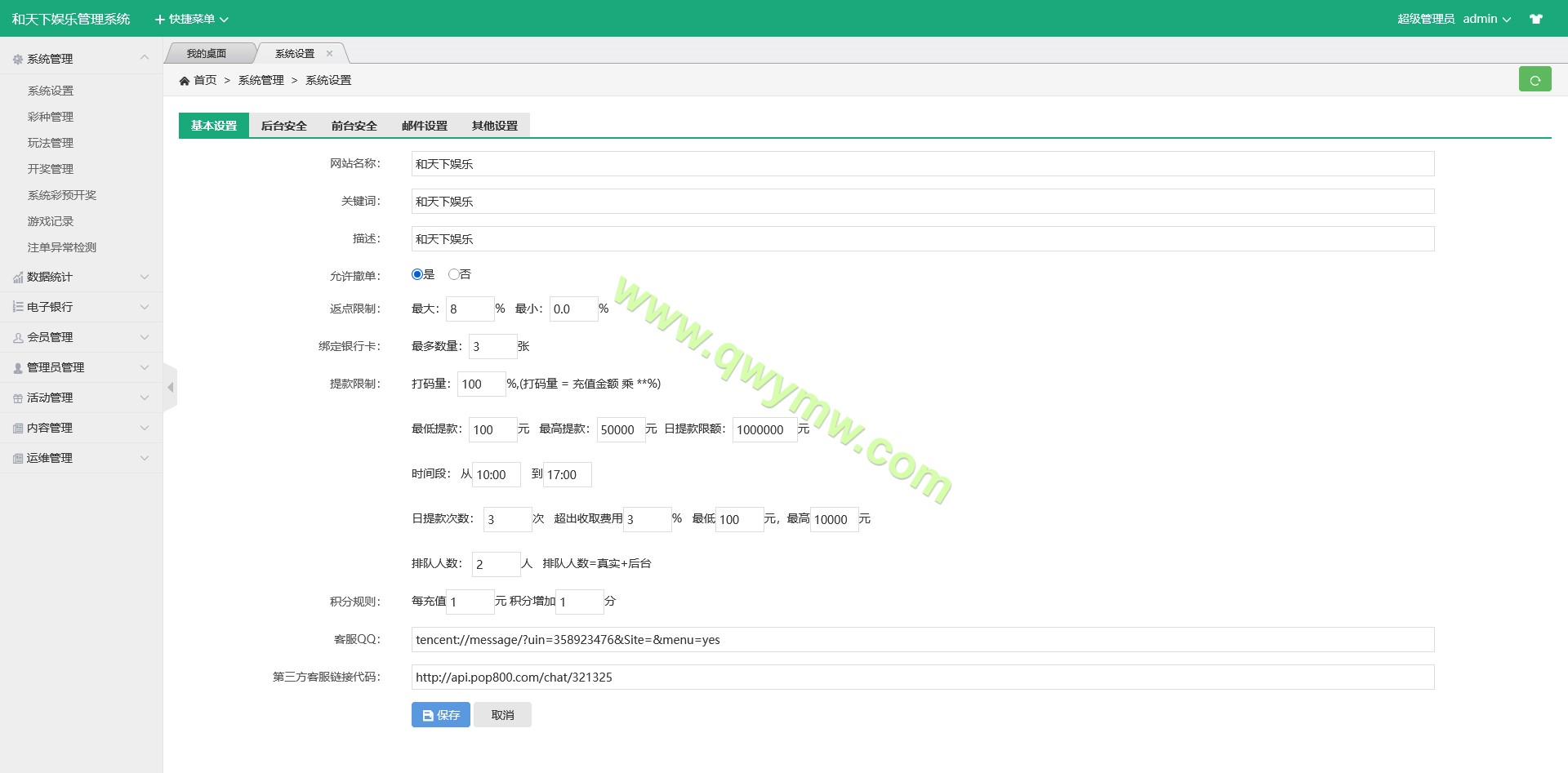Click the 活动管理 gift icon
This screenshot has height=773, width=1568.
click(x=18, y=398)
